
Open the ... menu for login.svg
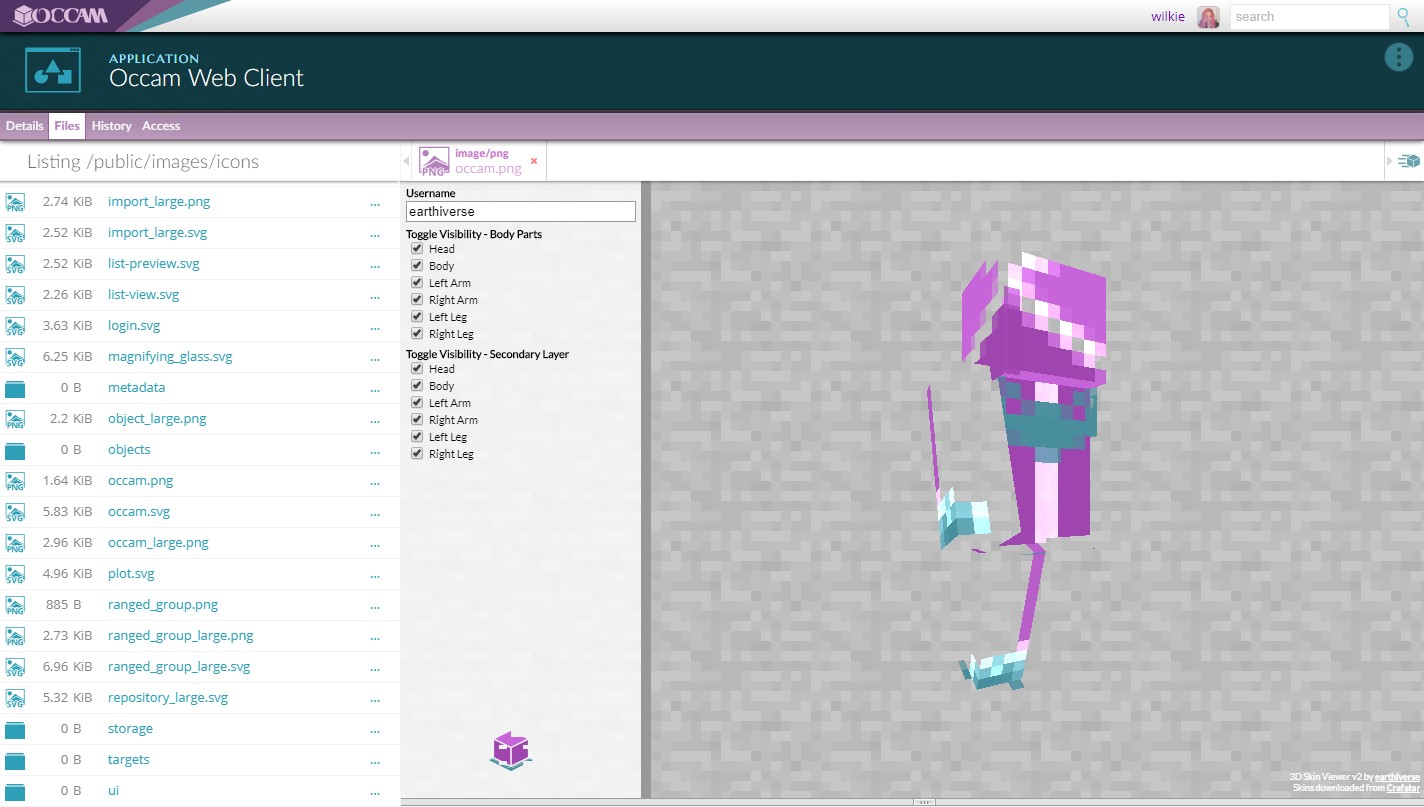[375, 327]
